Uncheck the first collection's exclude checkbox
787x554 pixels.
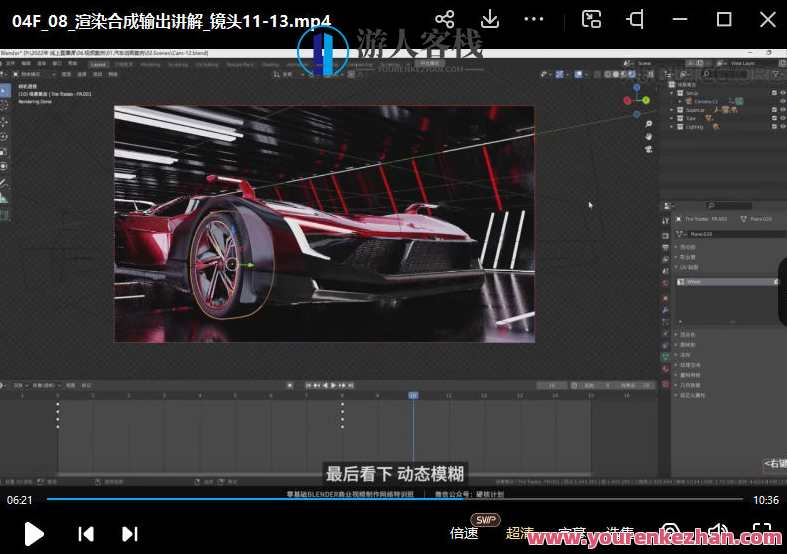(774, 93)
